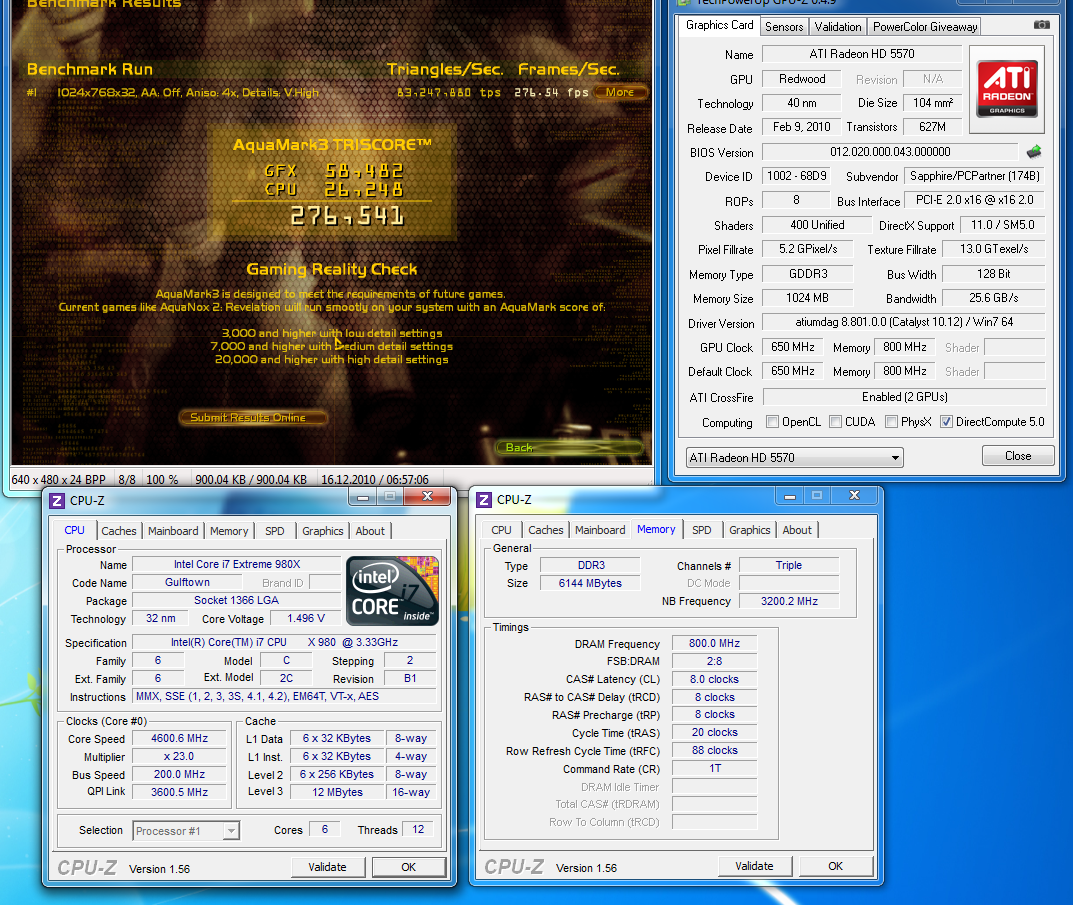Click Close button in GPU-Z

pyautogui.click(x=1018, y=456)
